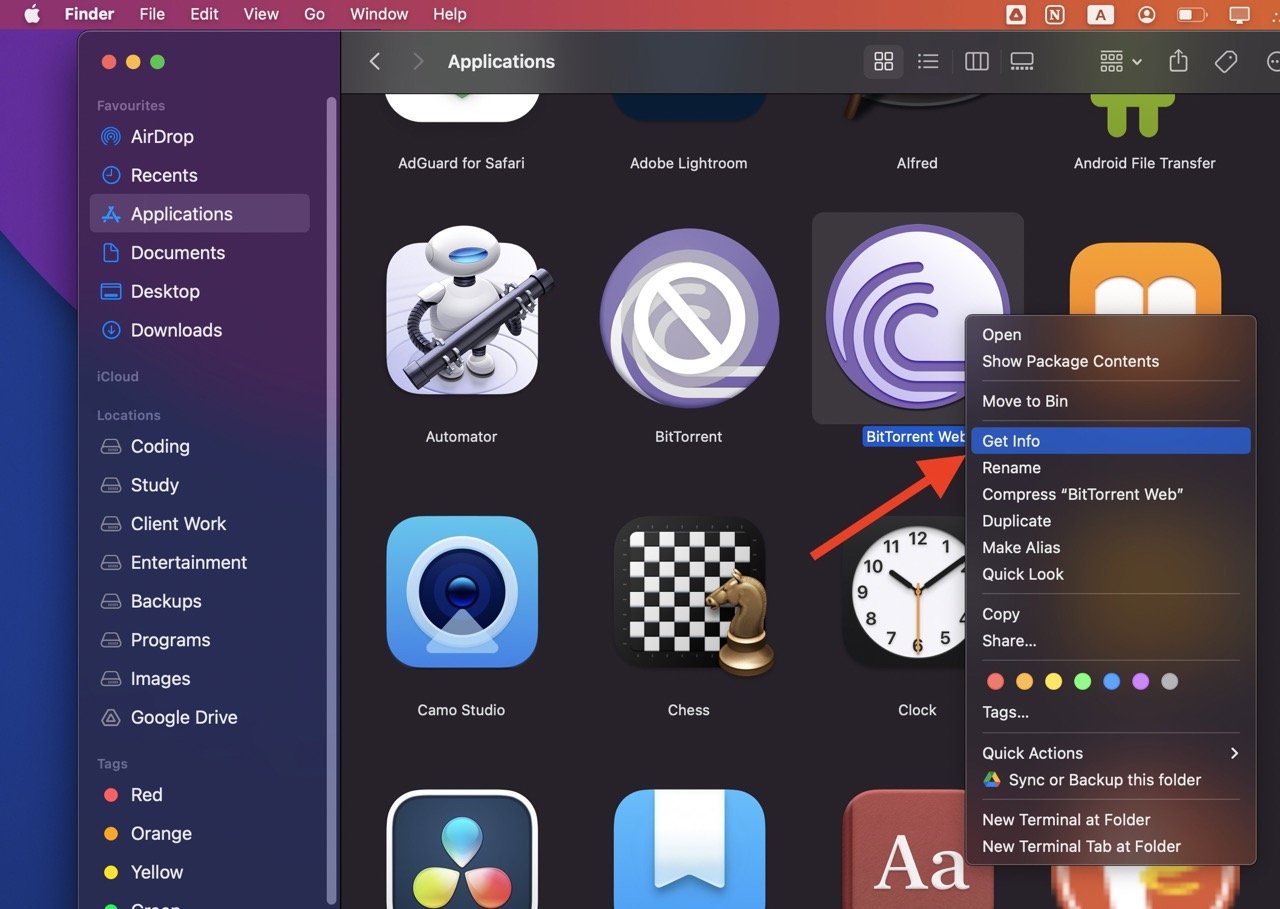The image size is (1280, 909).
Task: Open Recents in the sidebar
Action: [200, 175]
